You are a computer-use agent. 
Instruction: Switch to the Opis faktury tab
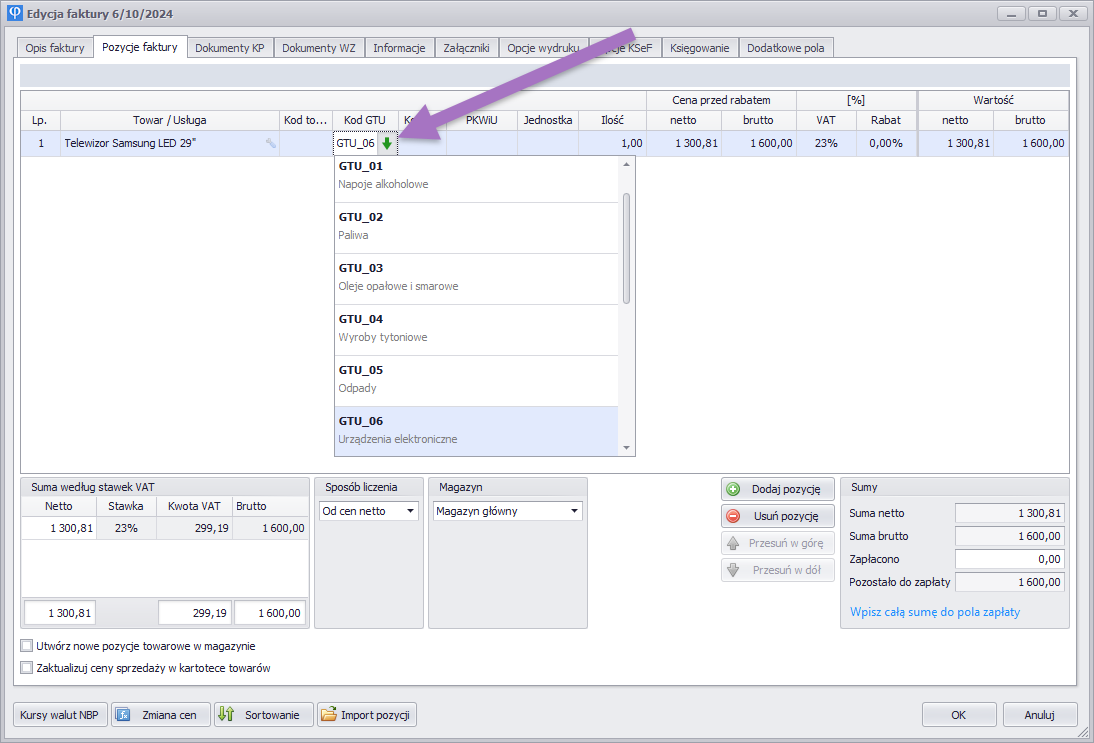(55, 47)
